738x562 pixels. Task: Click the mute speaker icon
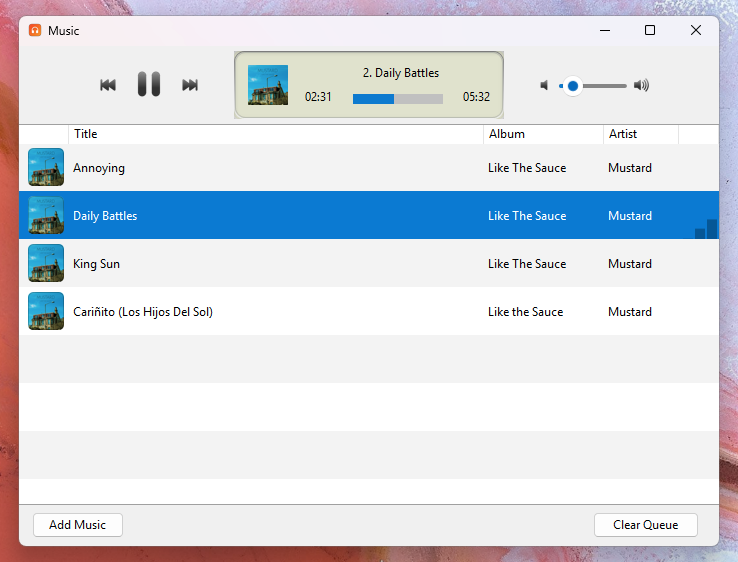pyautogui.click(x=544, y=85)
